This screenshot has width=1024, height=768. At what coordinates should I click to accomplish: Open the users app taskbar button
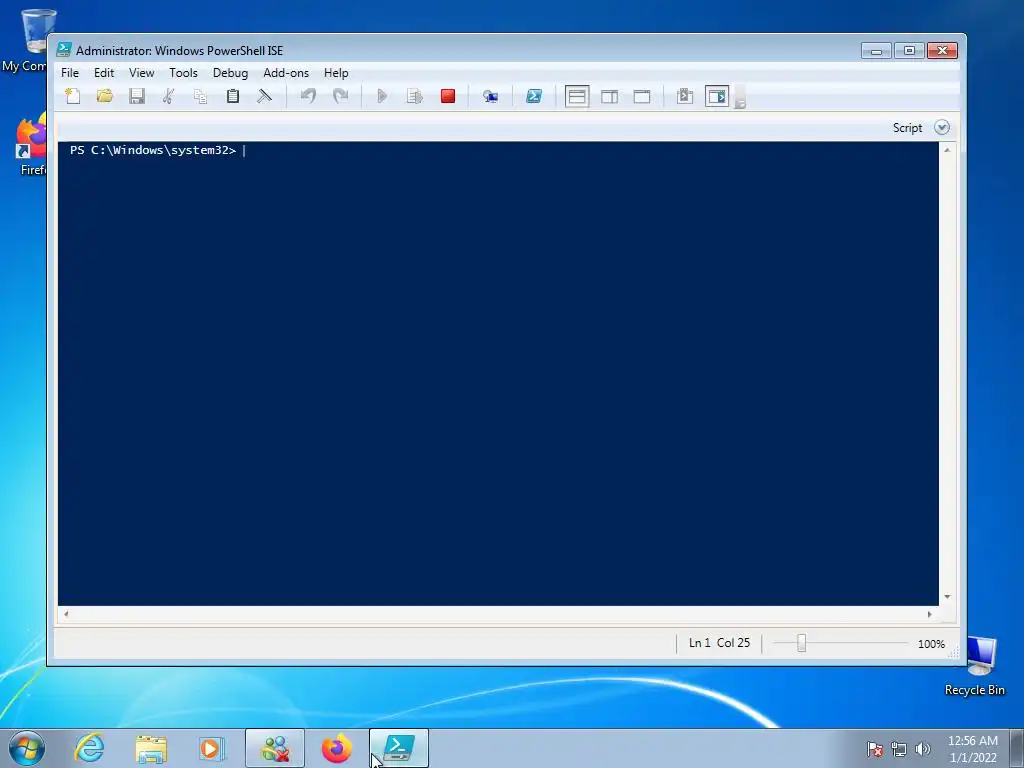pos(275,748)
